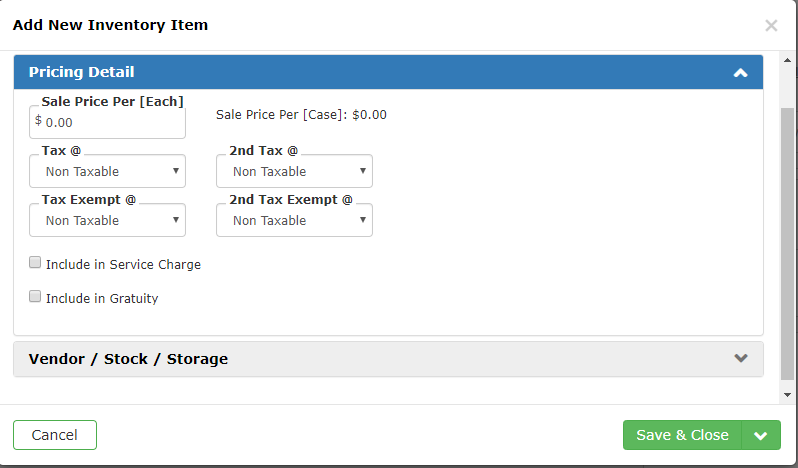This screenshot has height=468, width=798.
Task: Collapse the Pricing Detail chevron icon
Action: (740, 73)
